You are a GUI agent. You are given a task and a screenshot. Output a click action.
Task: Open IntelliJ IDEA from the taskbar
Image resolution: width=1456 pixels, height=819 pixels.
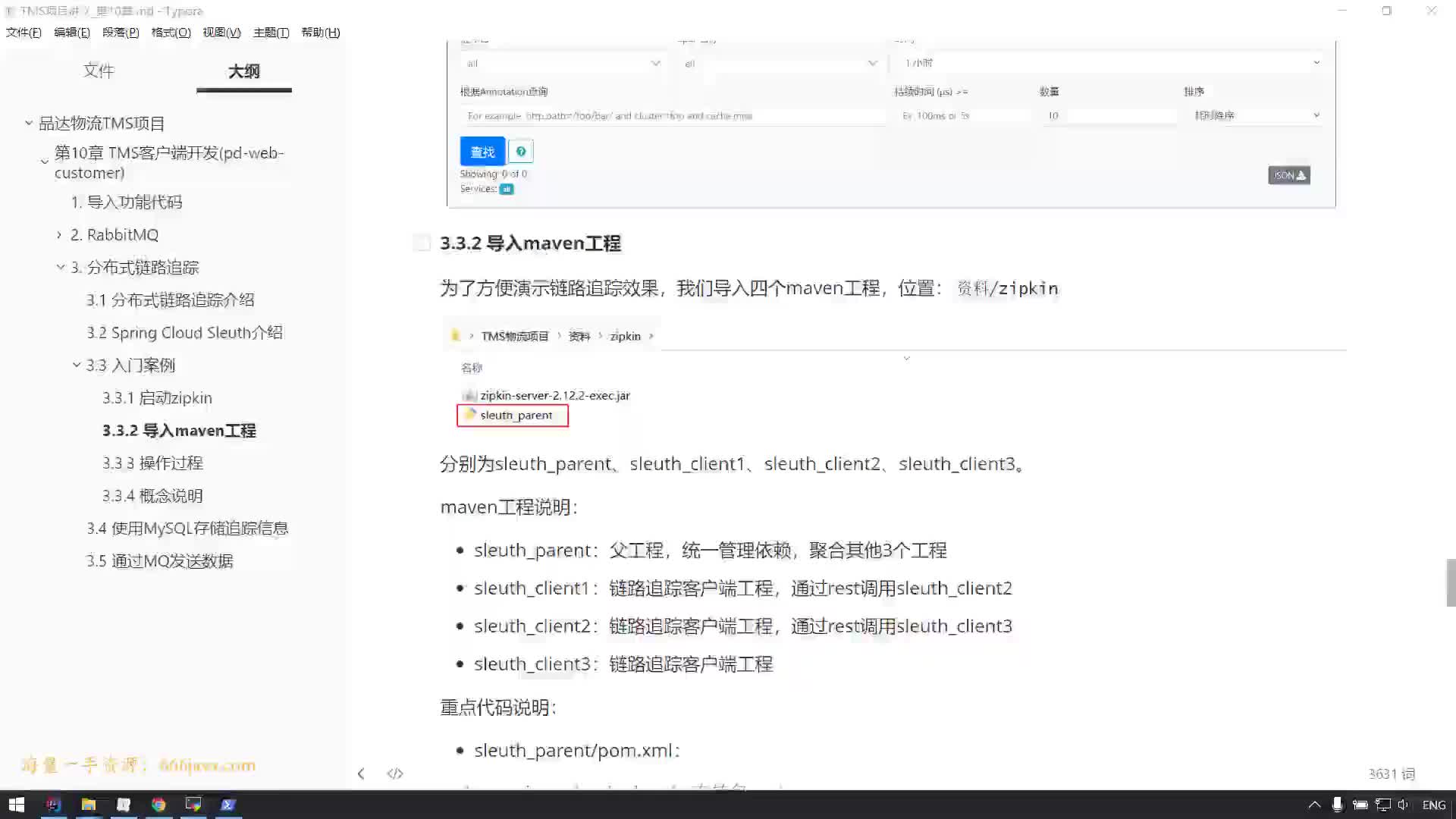[x=53, y=805]
